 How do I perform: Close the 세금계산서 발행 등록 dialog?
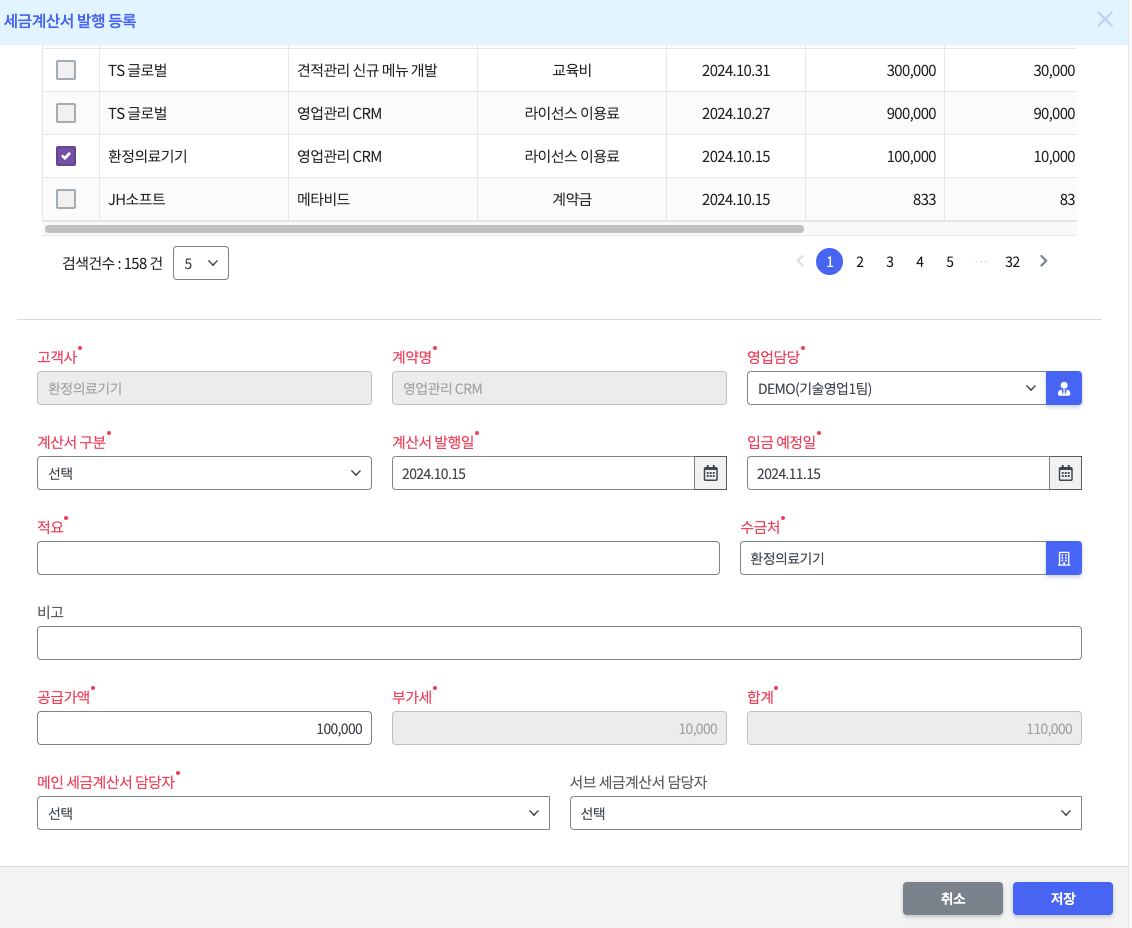point(1104,19)
